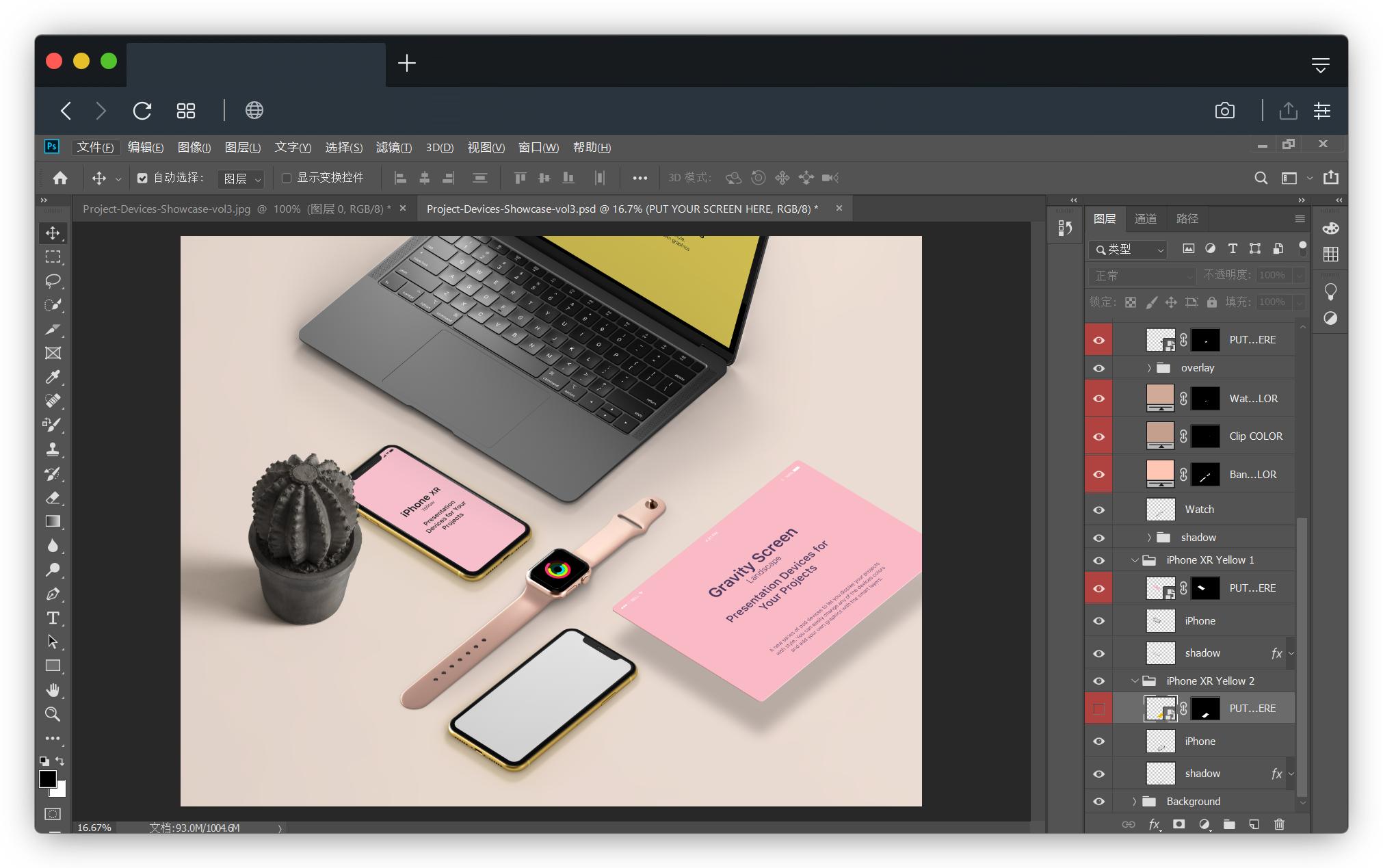The width and height of the screenshot is (1383, 868).
Task: Select the Lasso tool
Action: tap(53, 281)
